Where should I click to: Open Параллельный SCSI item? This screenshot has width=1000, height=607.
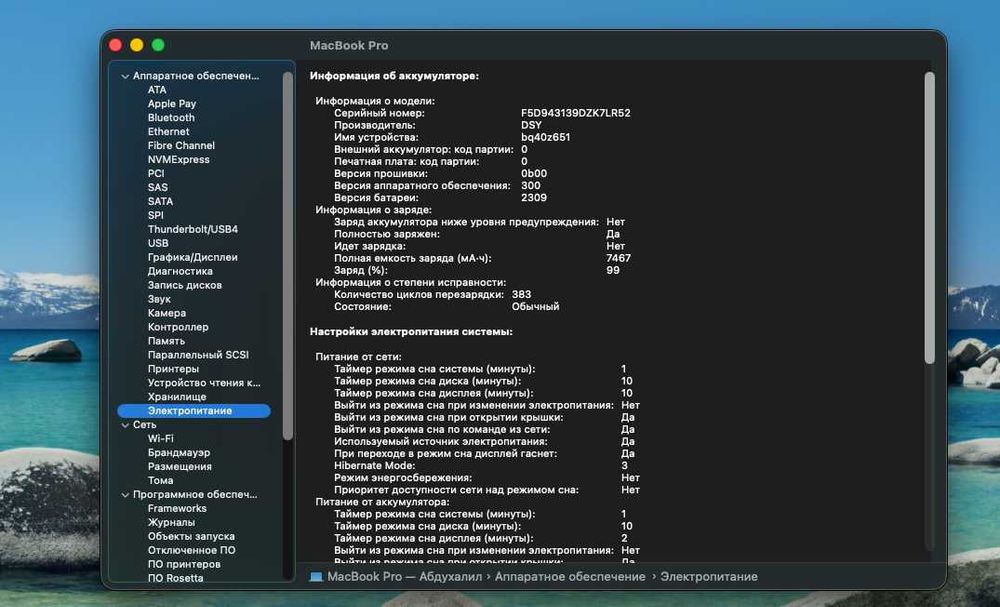[x=198, y=355]
